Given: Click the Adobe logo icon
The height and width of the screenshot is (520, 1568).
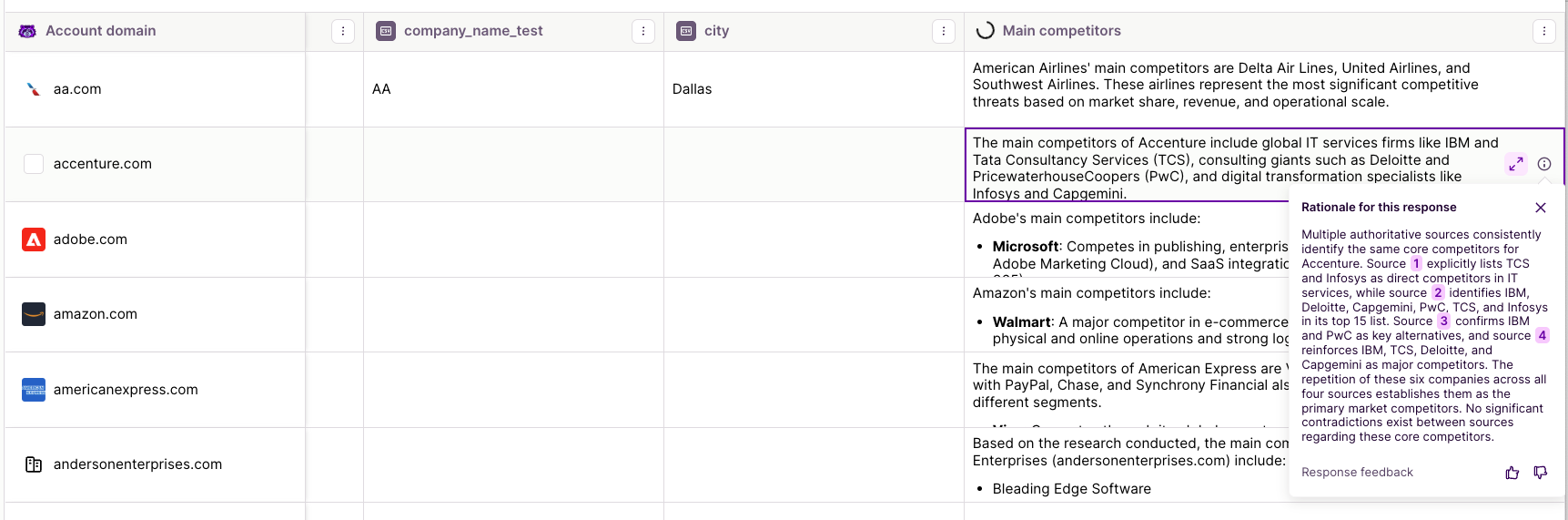Looking at the screenshot, I should point(34,240).
